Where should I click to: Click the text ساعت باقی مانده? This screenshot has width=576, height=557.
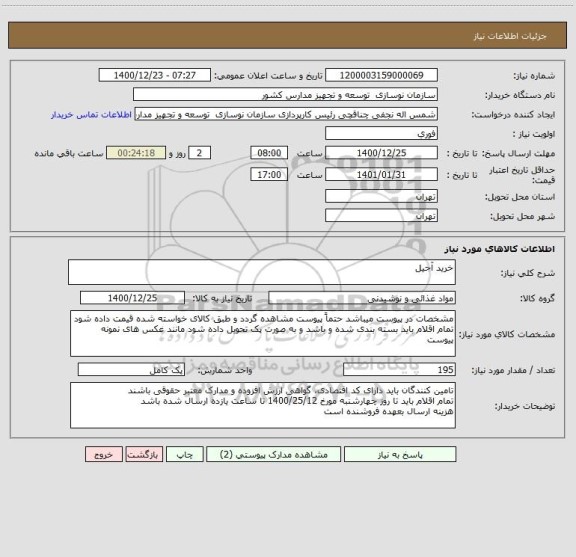click(x=69, y=153)
